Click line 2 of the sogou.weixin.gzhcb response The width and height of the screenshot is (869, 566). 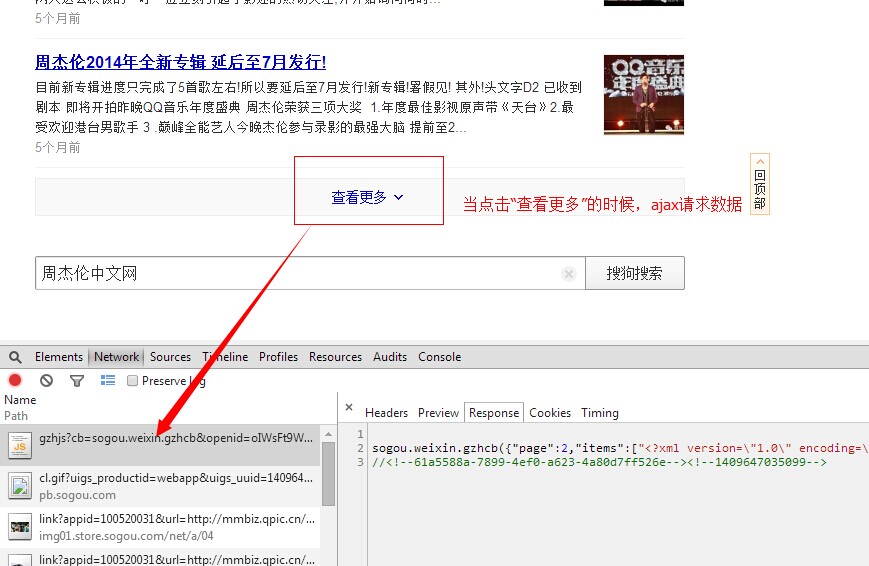tap(620, 448)
